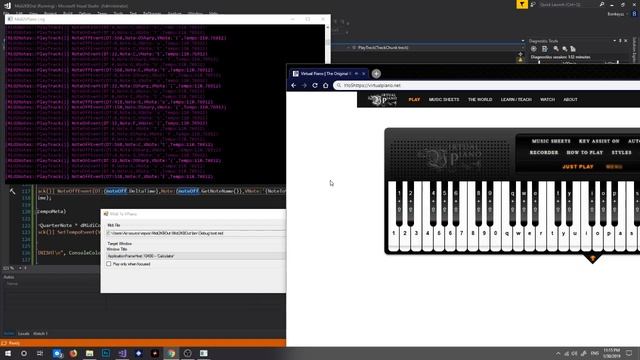Open THE WORLD in site navigation
The image size is (640, 360).
click(480, 100)
